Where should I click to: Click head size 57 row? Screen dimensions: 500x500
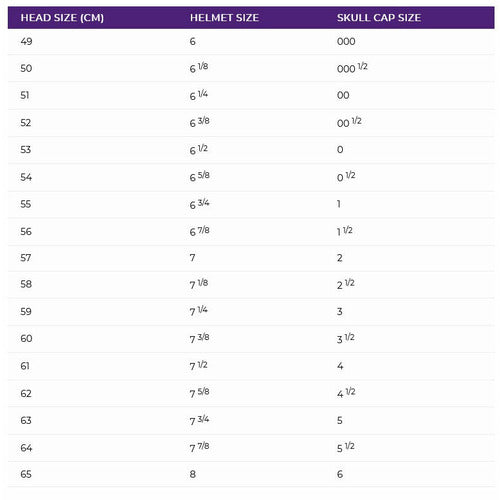(251, 258)
